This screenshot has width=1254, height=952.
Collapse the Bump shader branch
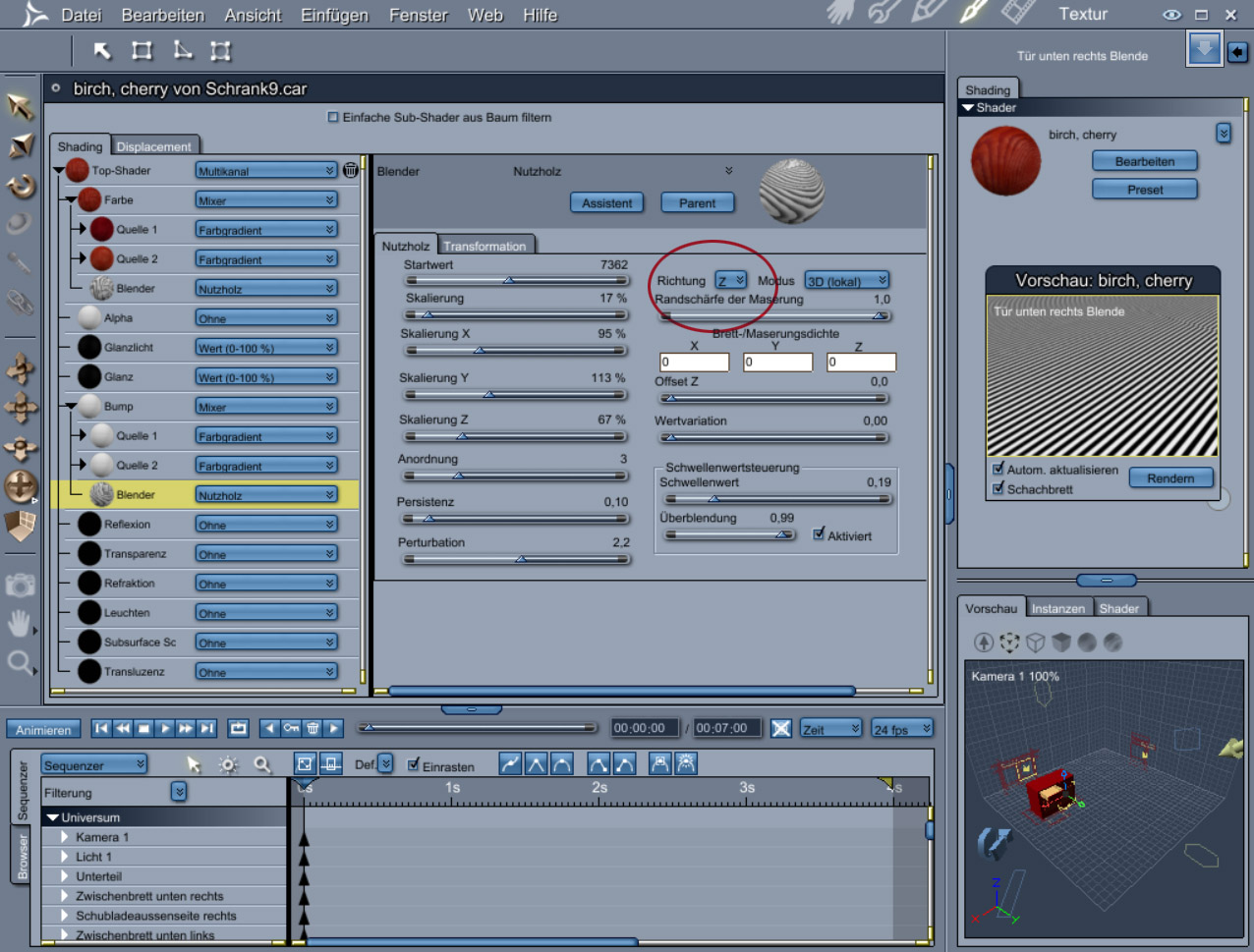(x=71, y=406)
